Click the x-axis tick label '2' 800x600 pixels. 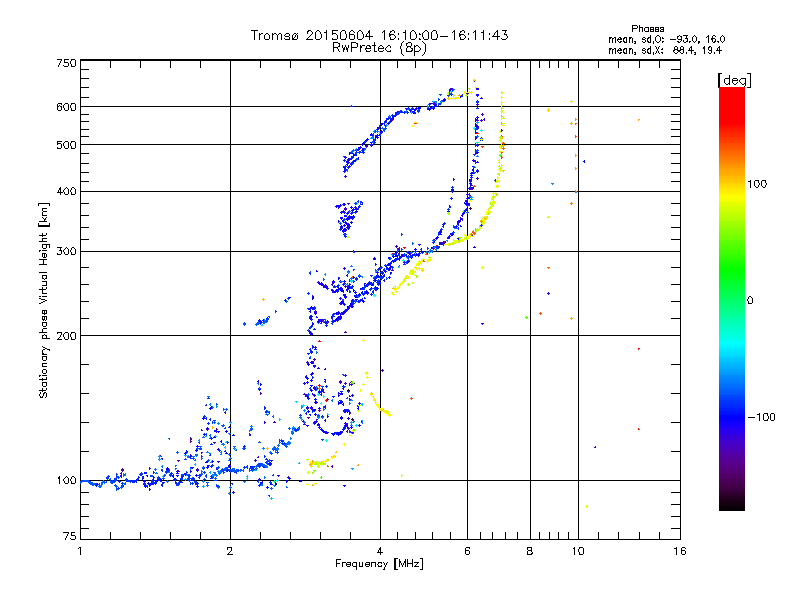pos(230,551)
